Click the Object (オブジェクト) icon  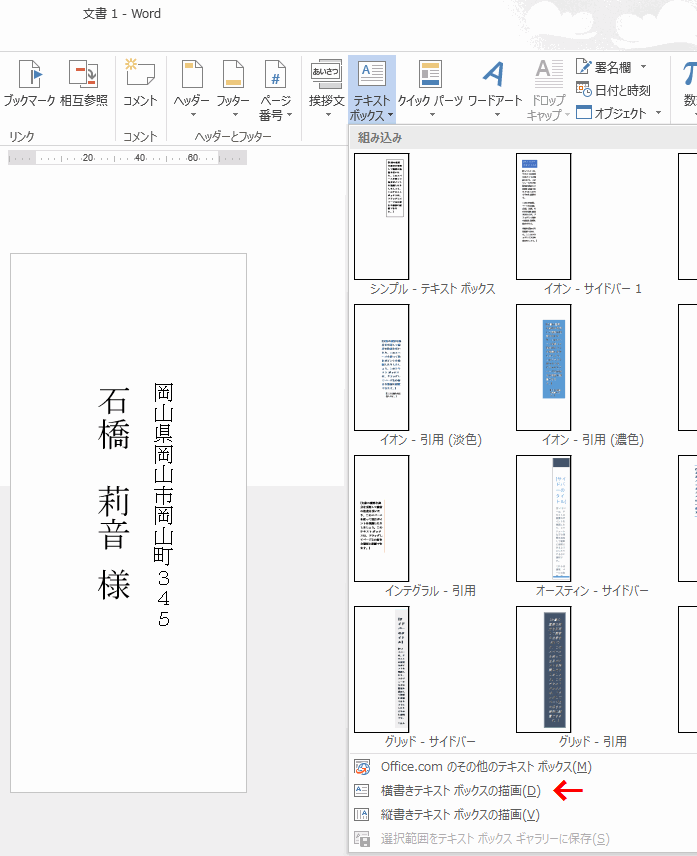[583, 112]
